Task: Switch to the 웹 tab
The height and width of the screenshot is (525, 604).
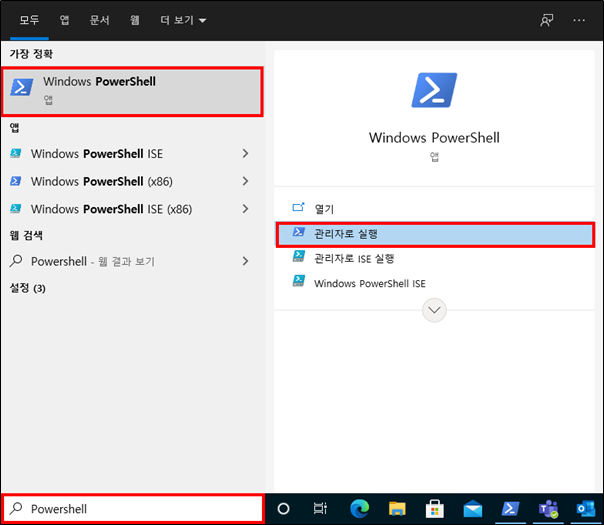Action: (134, 20)
